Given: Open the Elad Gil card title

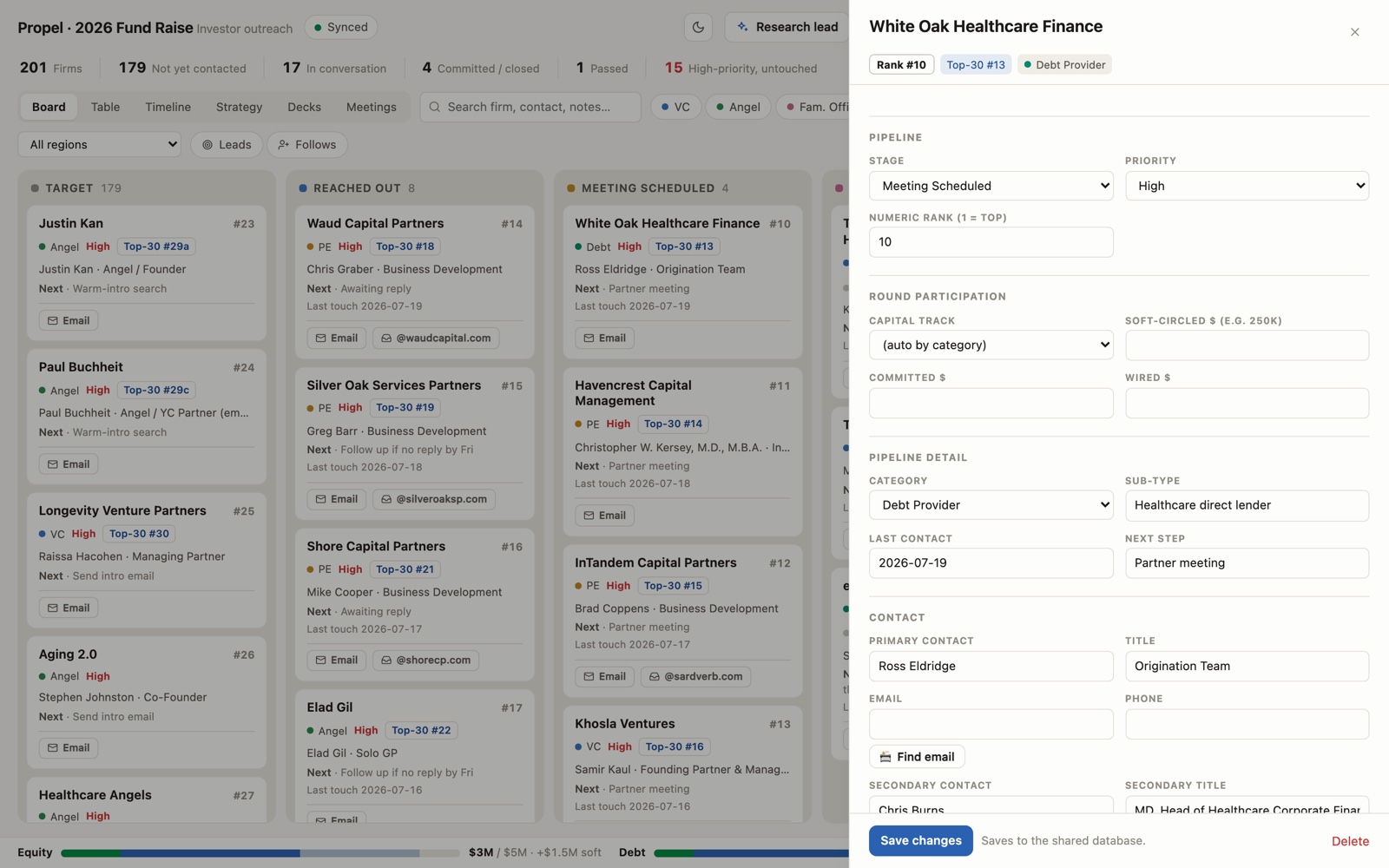Looking at the screenshot, I should coord(330,707).
